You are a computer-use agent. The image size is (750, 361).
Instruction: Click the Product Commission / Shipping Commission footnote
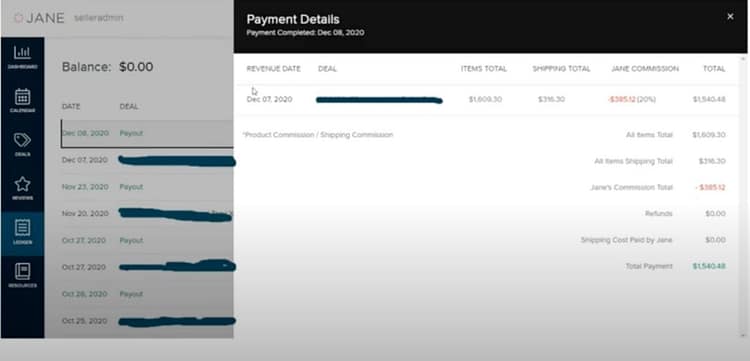(318, 135)
